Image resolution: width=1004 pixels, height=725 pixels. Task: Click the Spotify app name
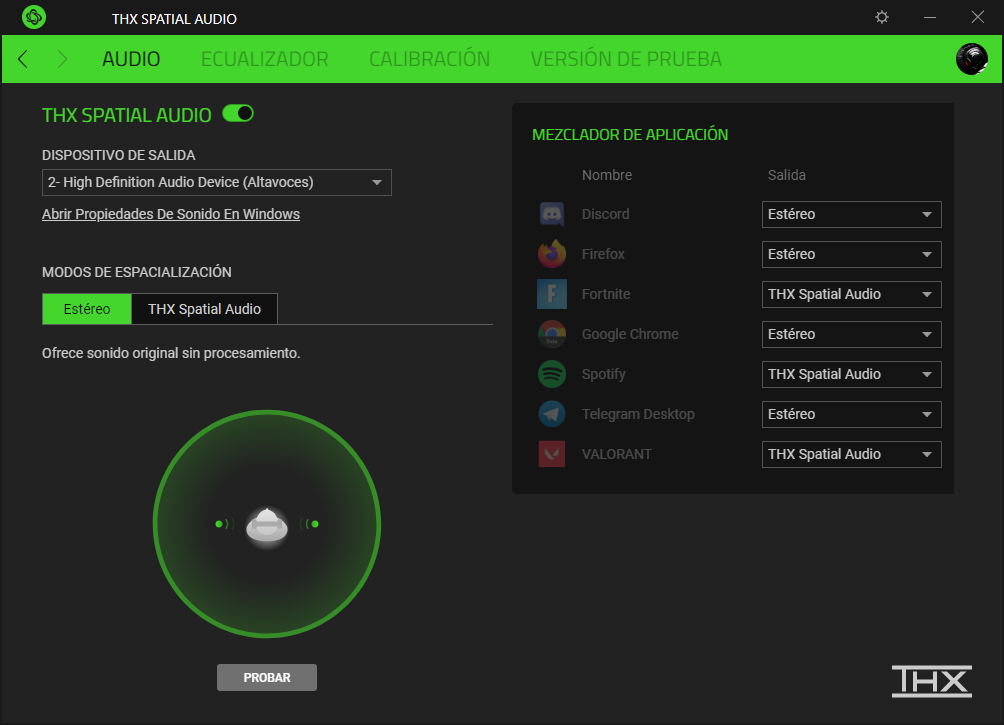[604, 374]
